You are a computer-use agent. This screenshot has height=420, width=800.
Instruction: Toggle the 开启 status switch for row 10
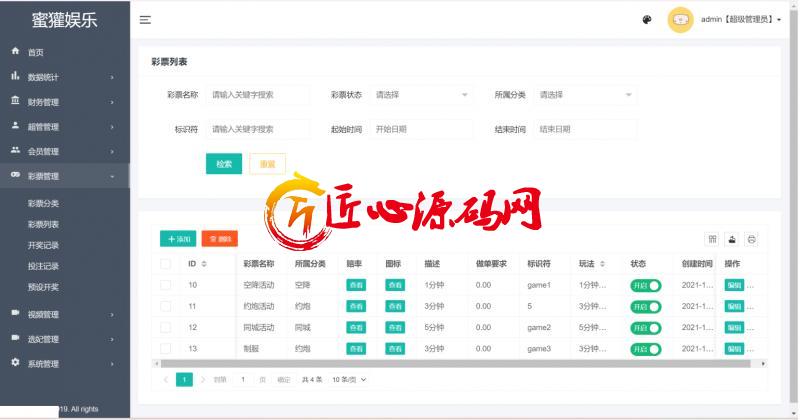pyautogui.click(x=646, y=286)
